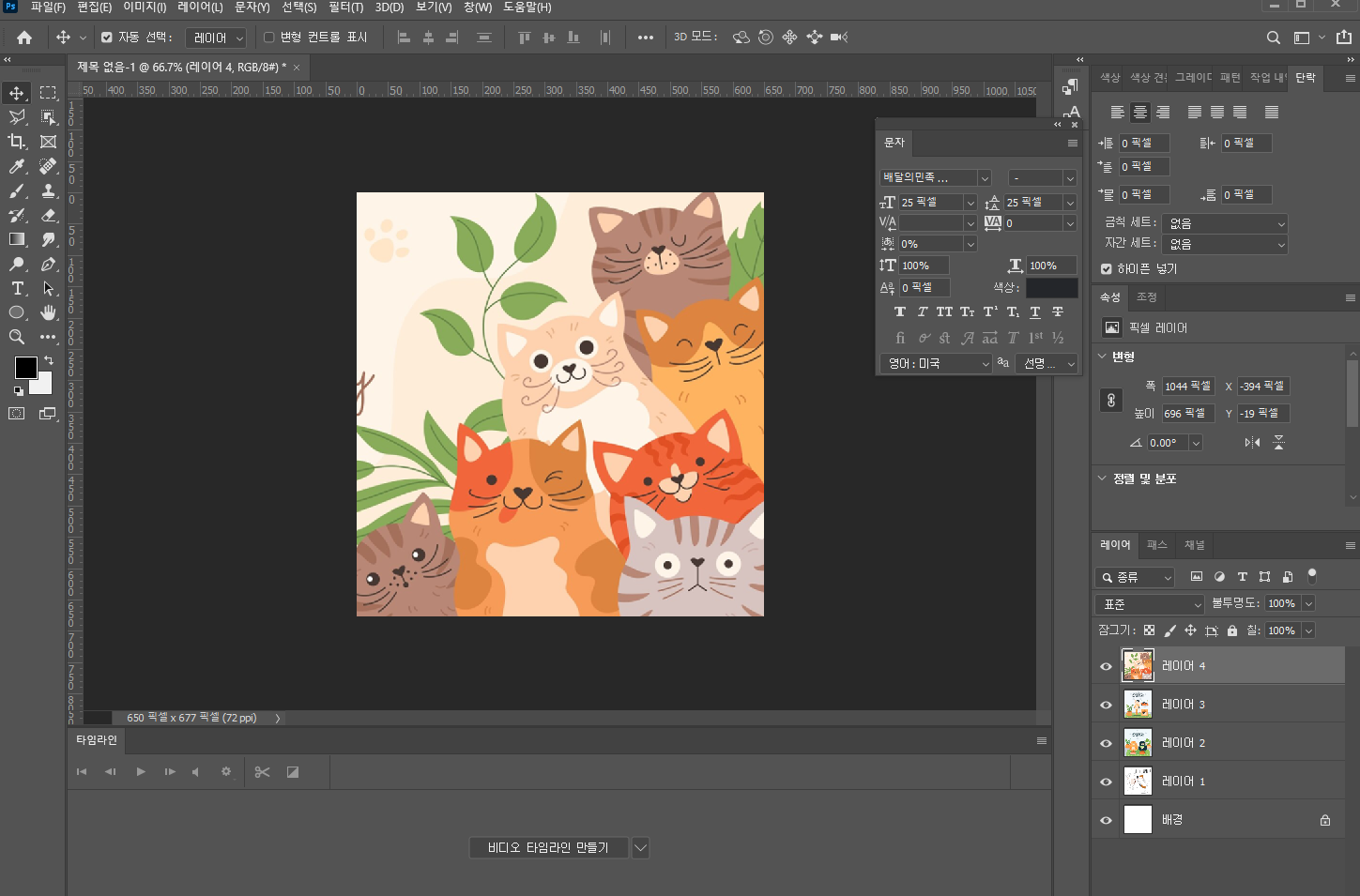Image resolution: width=1360 pixels, height=896 pixels.
Task: Click the foreground color swatch
Action: 26,368
